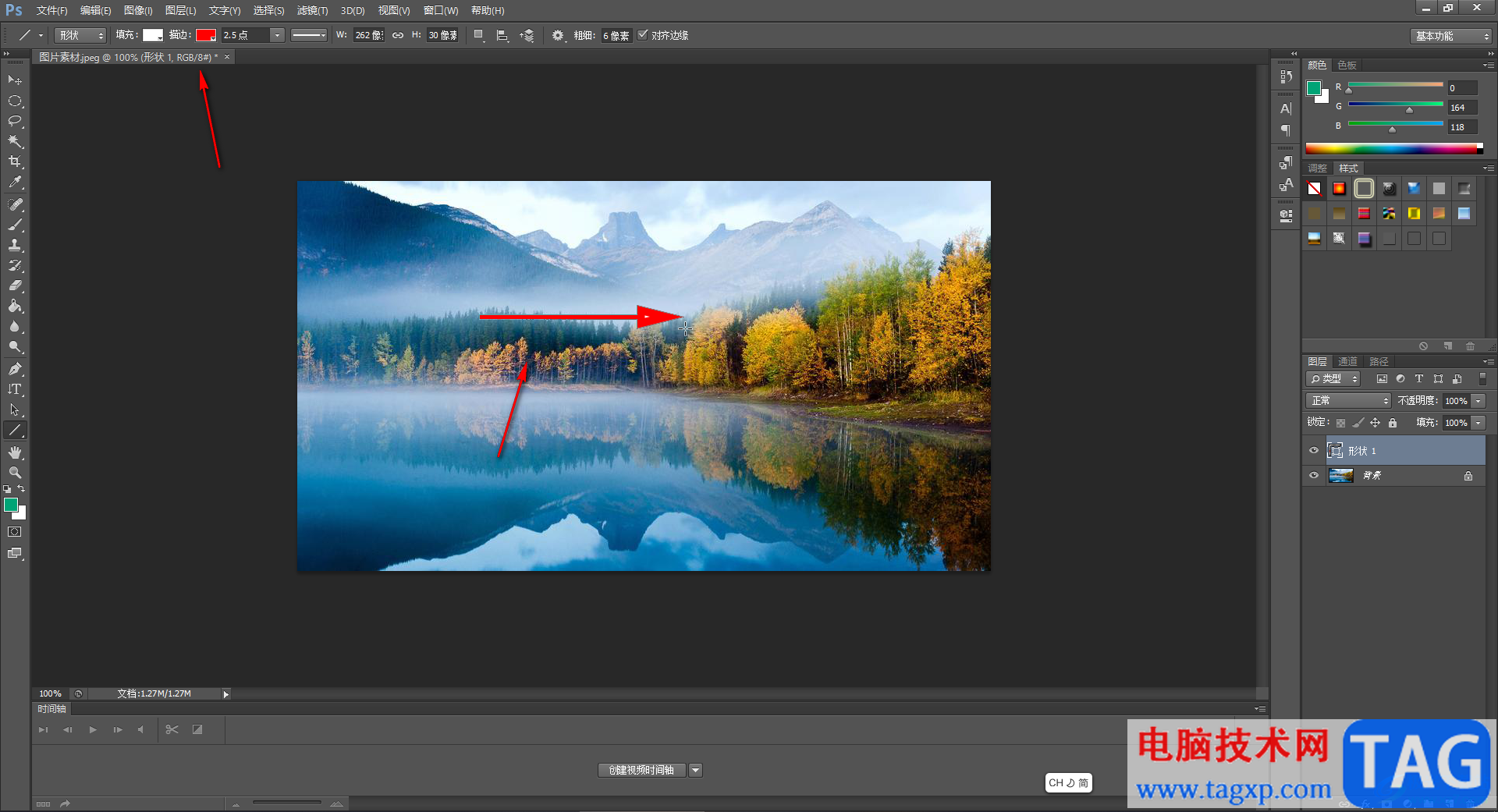Image resolution: width=1498 pixels, height=812 pixels.
Task: Hide the 背景 layer
Action: (x=1314, y=475)
